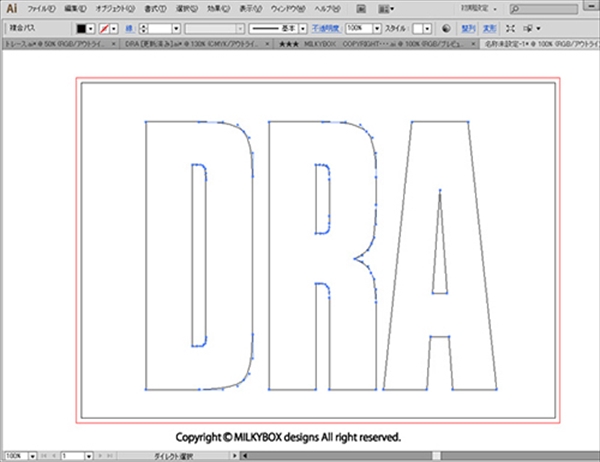The width and height of the screenshot is (600, 462).
Task: Open the 表示 (View) menu
Action: point(251,8)
